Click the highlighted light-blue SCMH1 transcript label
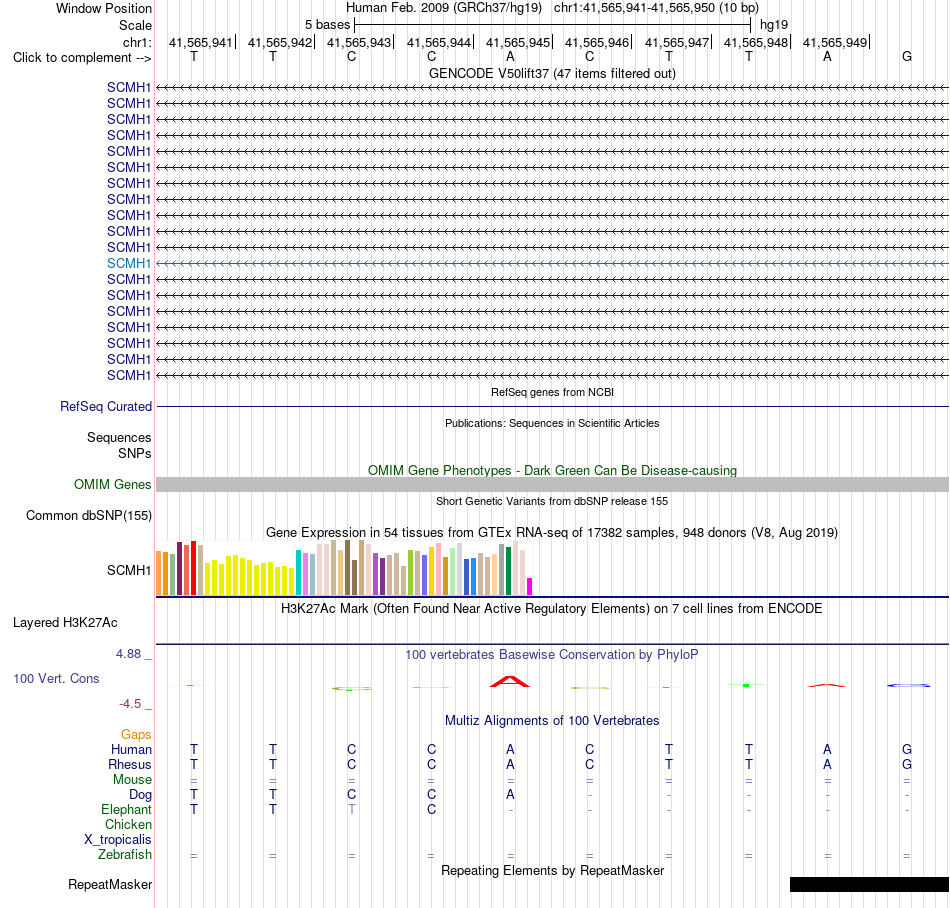Viewport: 950px width, 908px height. 128,263
